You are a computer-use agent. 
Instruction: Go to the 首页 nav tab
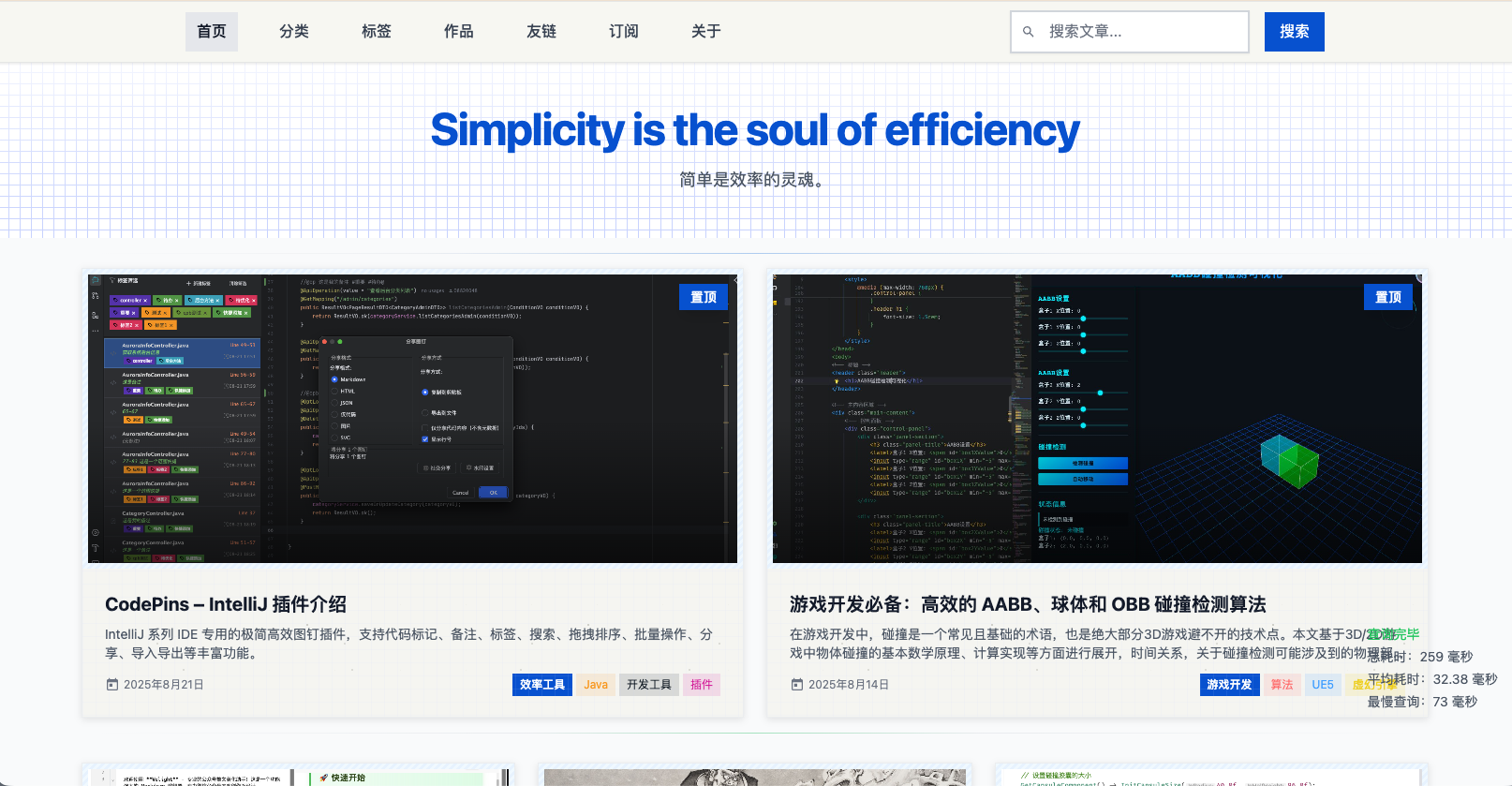[212, 32]
